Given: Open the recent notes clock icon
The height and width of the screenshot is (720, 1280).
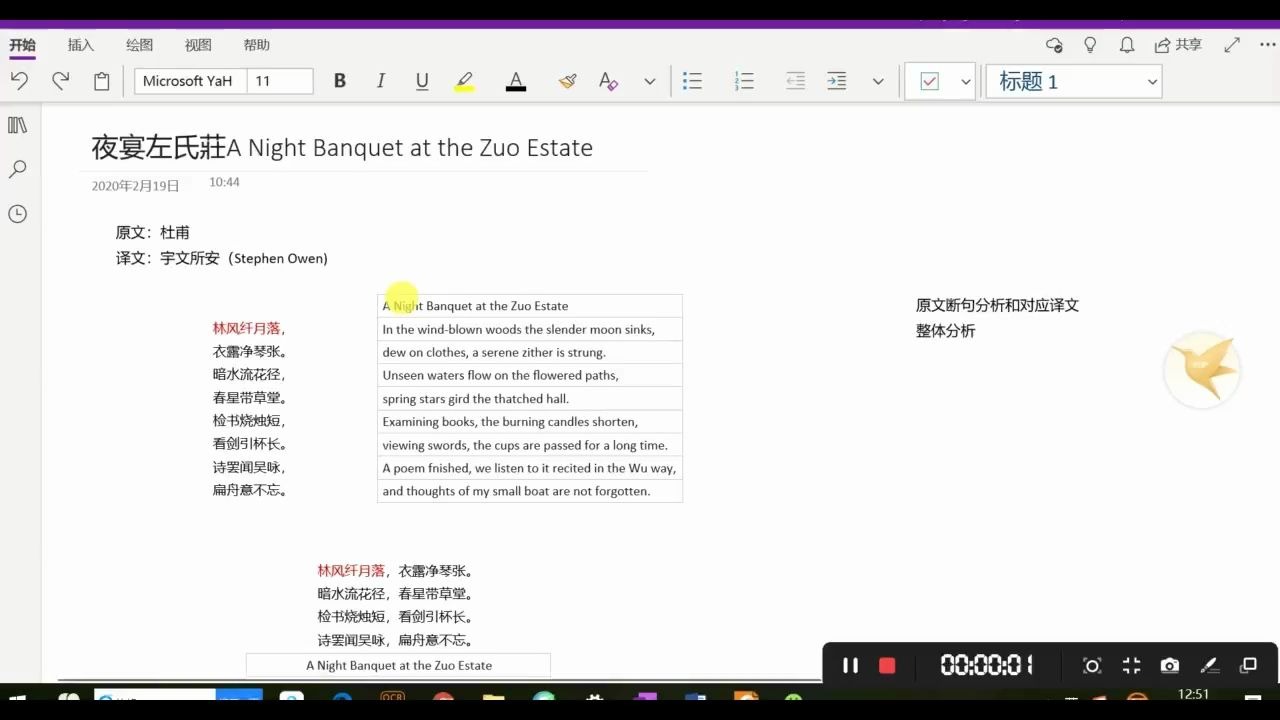Looking at the screenshot, I should click(x=17, y=214).
